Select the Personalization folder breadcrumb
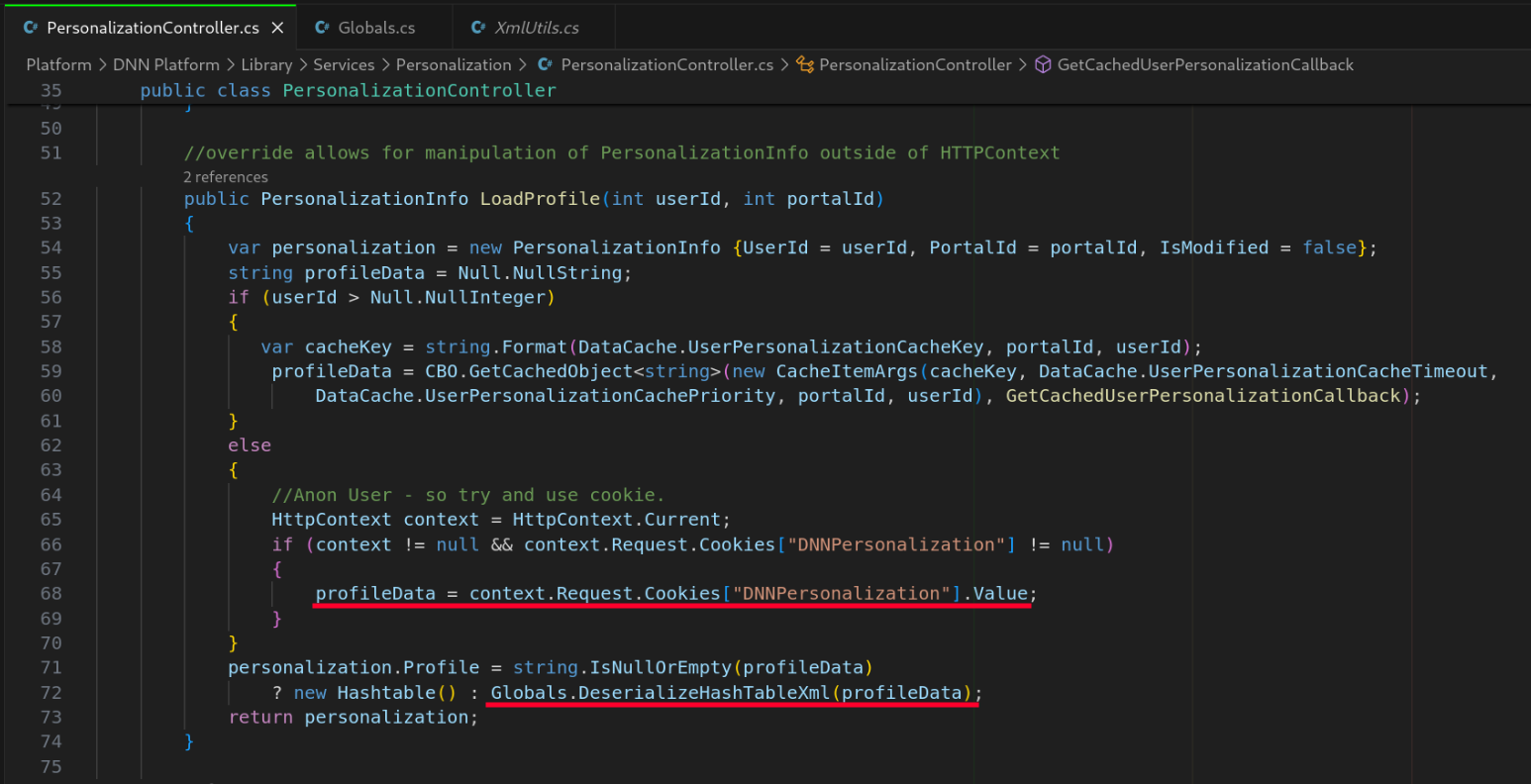 point(454,64)
